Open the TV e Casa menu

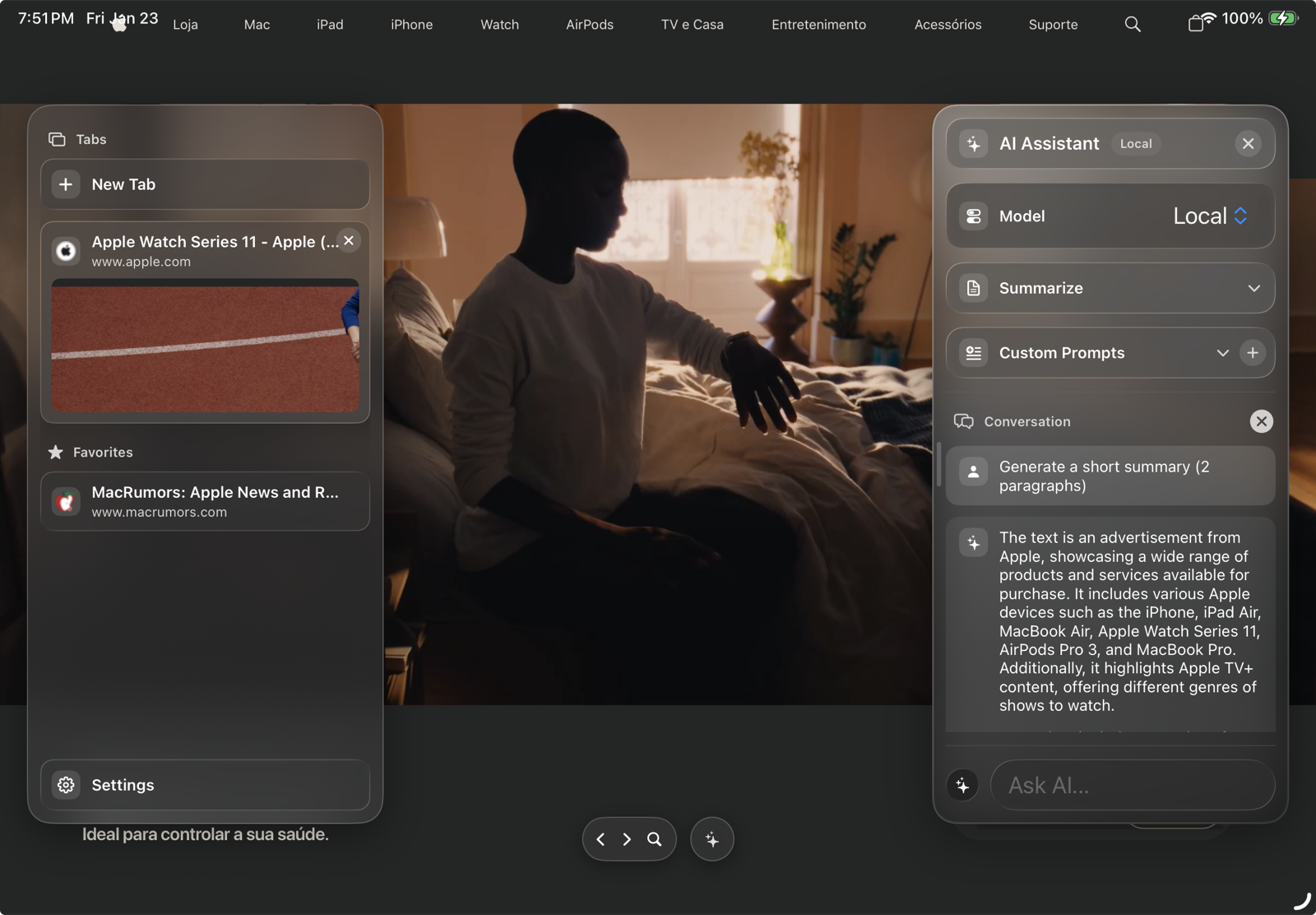[x=693, y=25]
